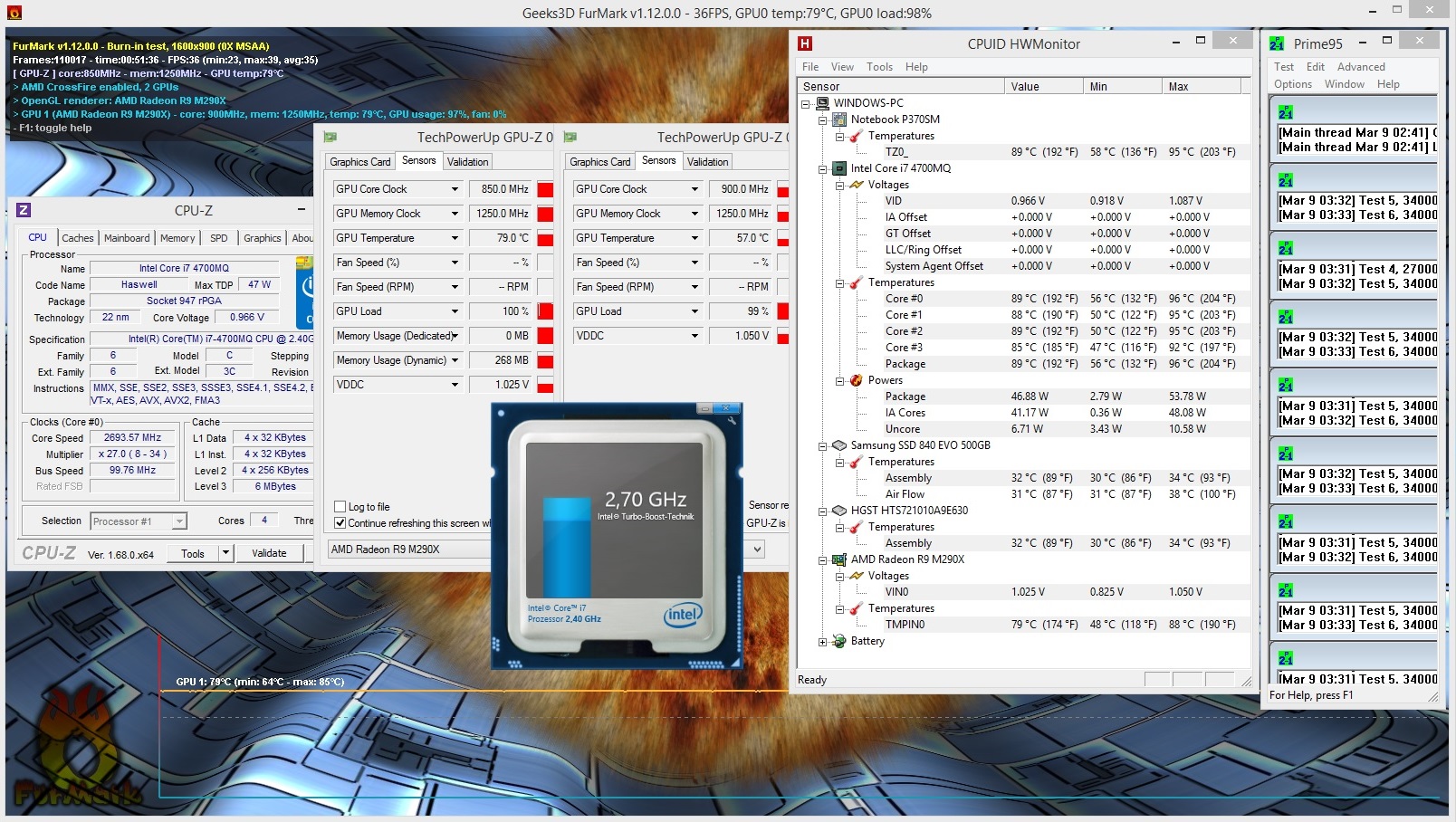This screenshot has height=822, width=1456.
Task: Click the drive icon beside HGST HTS721010A9E630
Action: click(x=839, y=511)
